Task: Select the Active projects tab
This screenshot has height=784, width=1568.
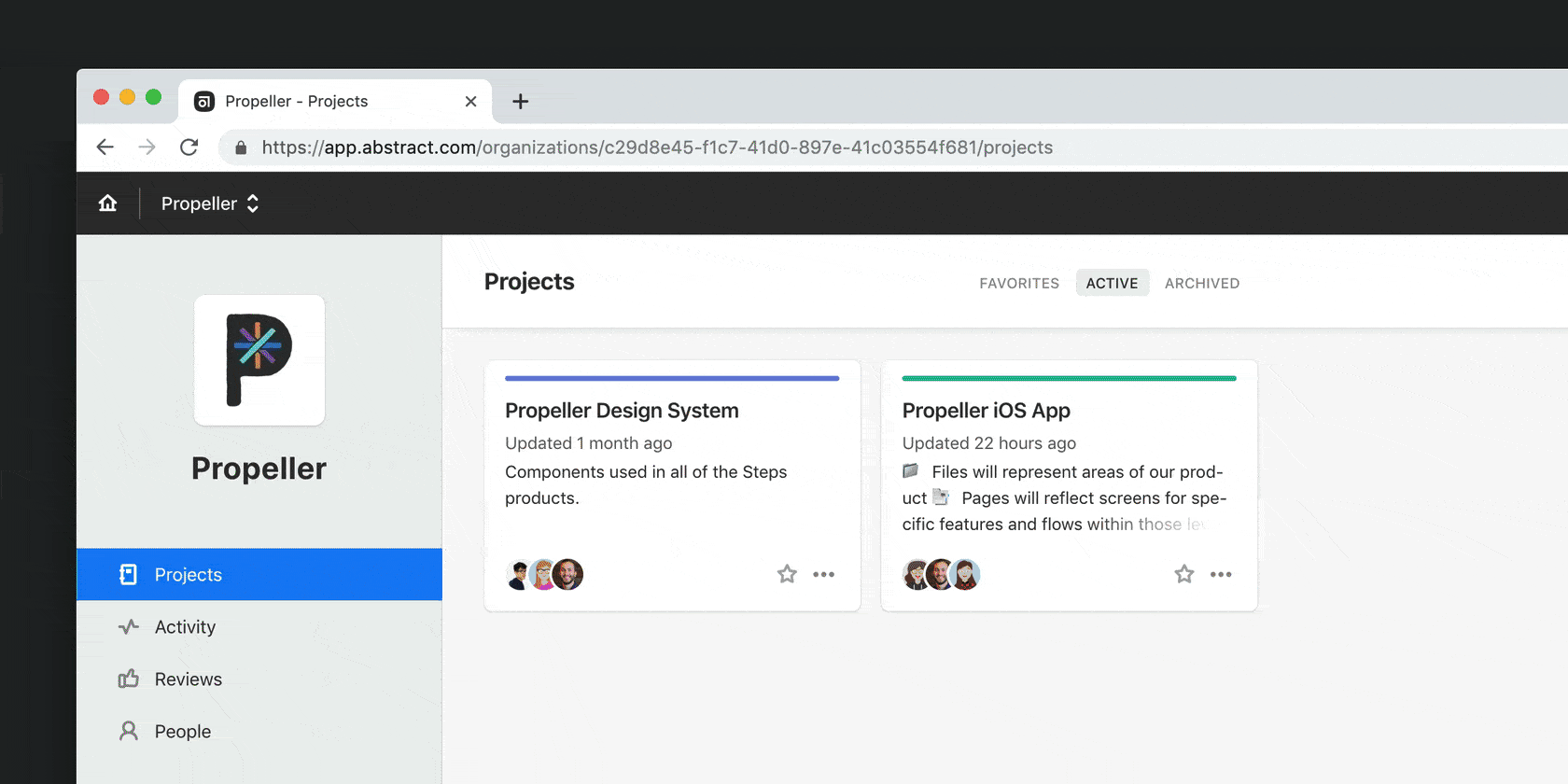Action: (x=1112, y=283)
